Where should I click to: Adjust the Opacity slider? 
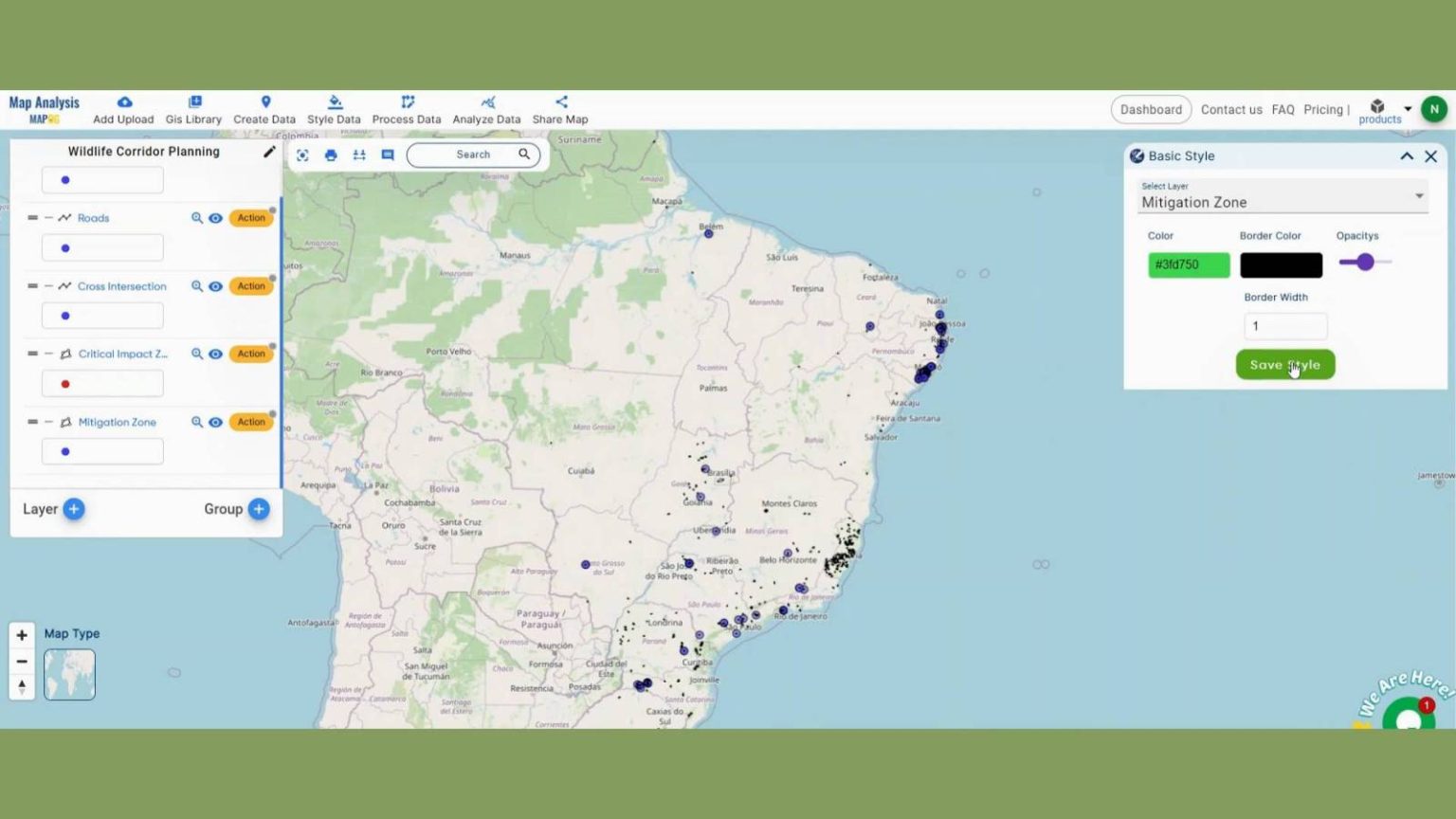click(1365, 263)
